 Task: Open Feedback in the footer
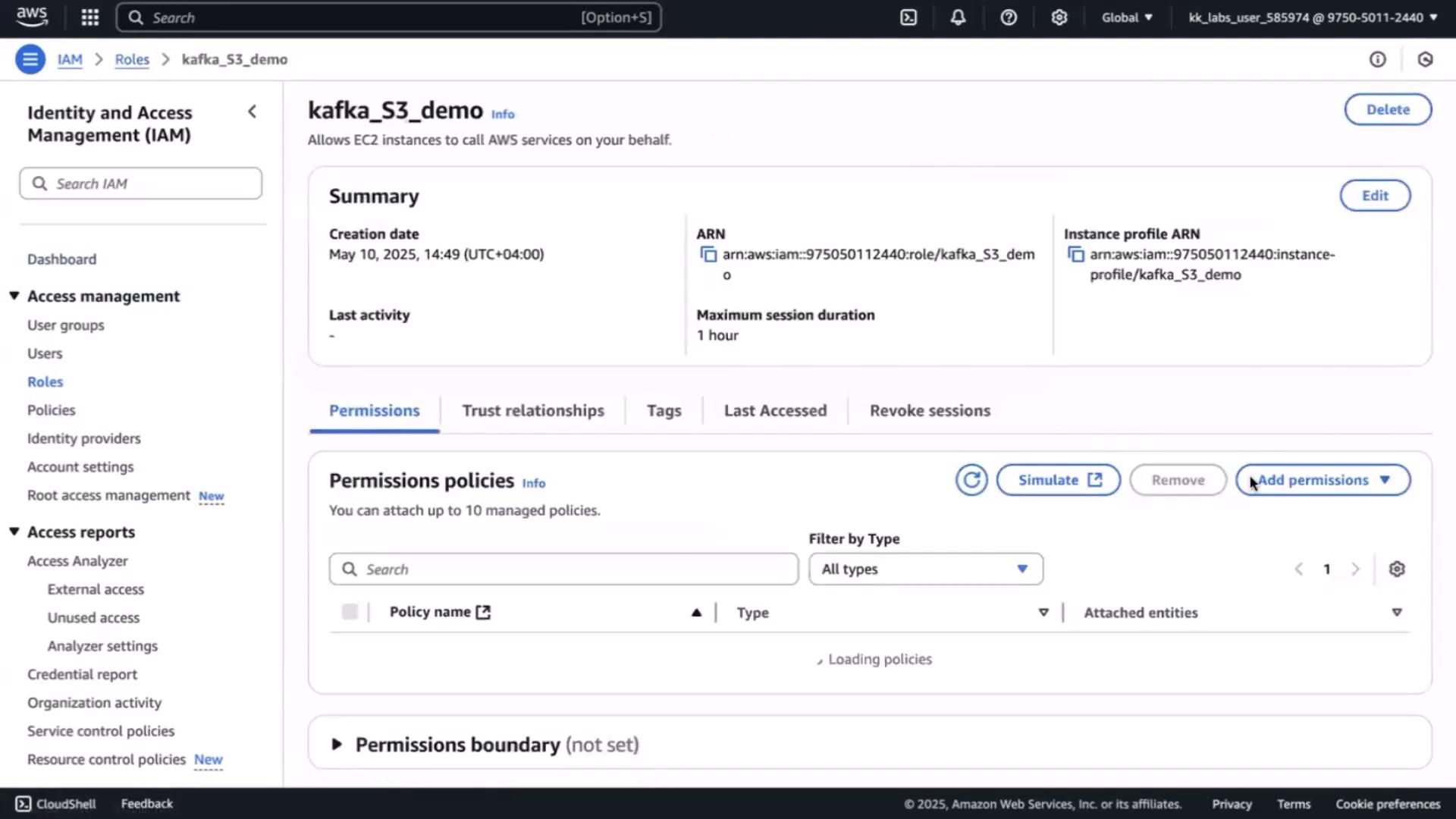pos(147,804)
